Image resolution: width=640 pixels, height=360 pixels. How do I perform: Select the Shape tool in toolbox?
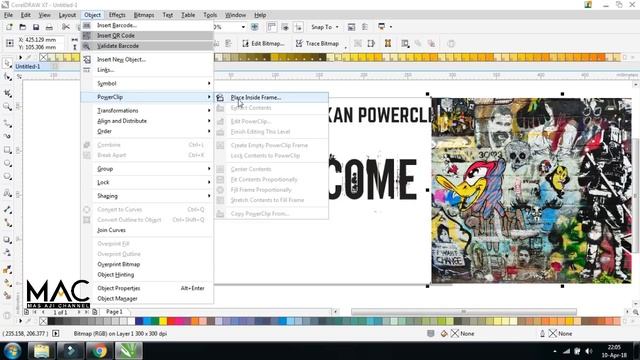(x=7, y=77)
